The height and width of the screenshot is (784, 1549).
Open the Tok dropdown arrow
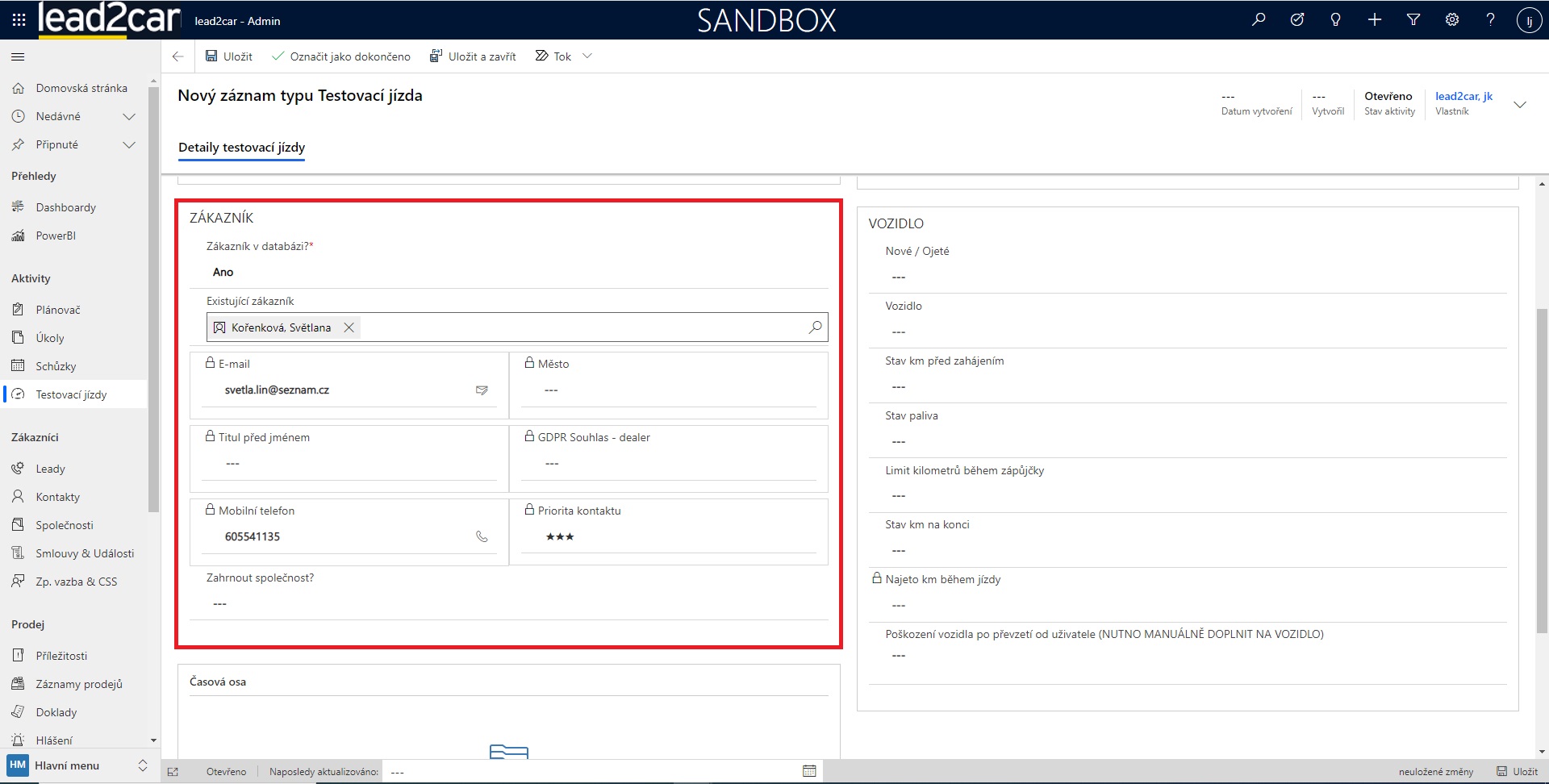tap(587, 56)
